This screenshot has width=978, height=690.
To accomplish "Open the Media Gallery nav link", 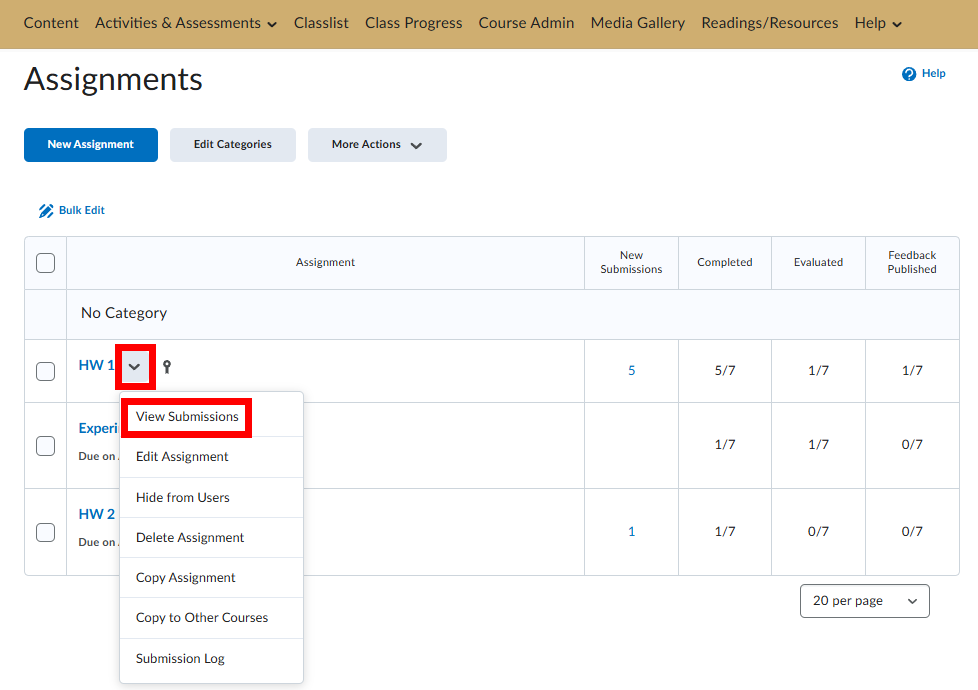I will pyautogui.click(x=638, y=23).
